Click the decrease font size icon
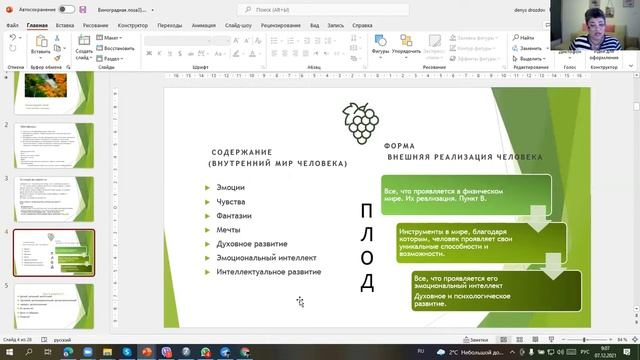This screenshot has width=640, height=360. [247, 41]
